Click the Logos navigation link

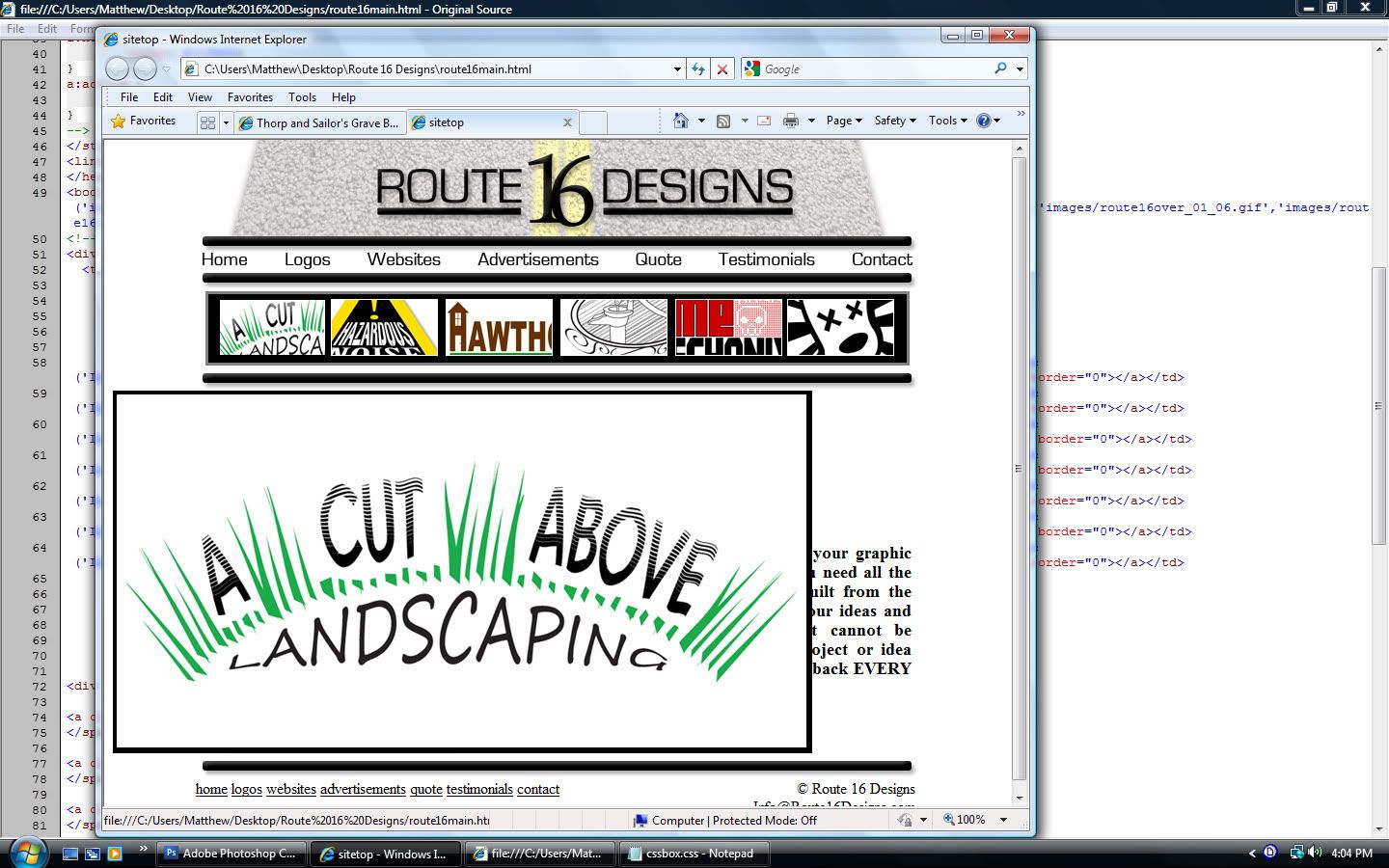[308, 259]
